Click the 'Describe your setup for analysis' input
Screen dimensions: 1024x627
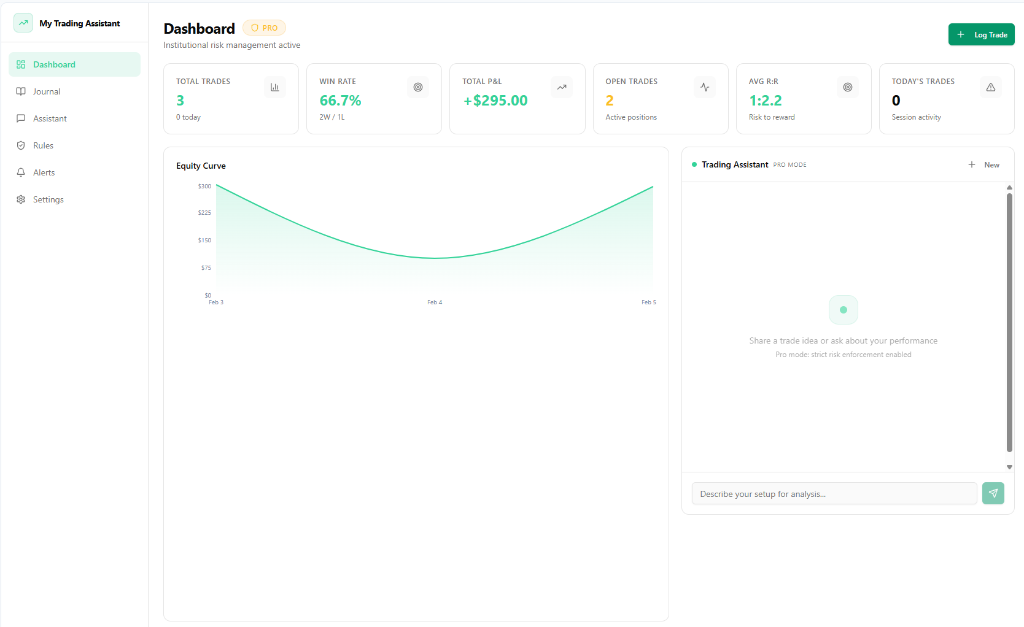click(835, 494)
